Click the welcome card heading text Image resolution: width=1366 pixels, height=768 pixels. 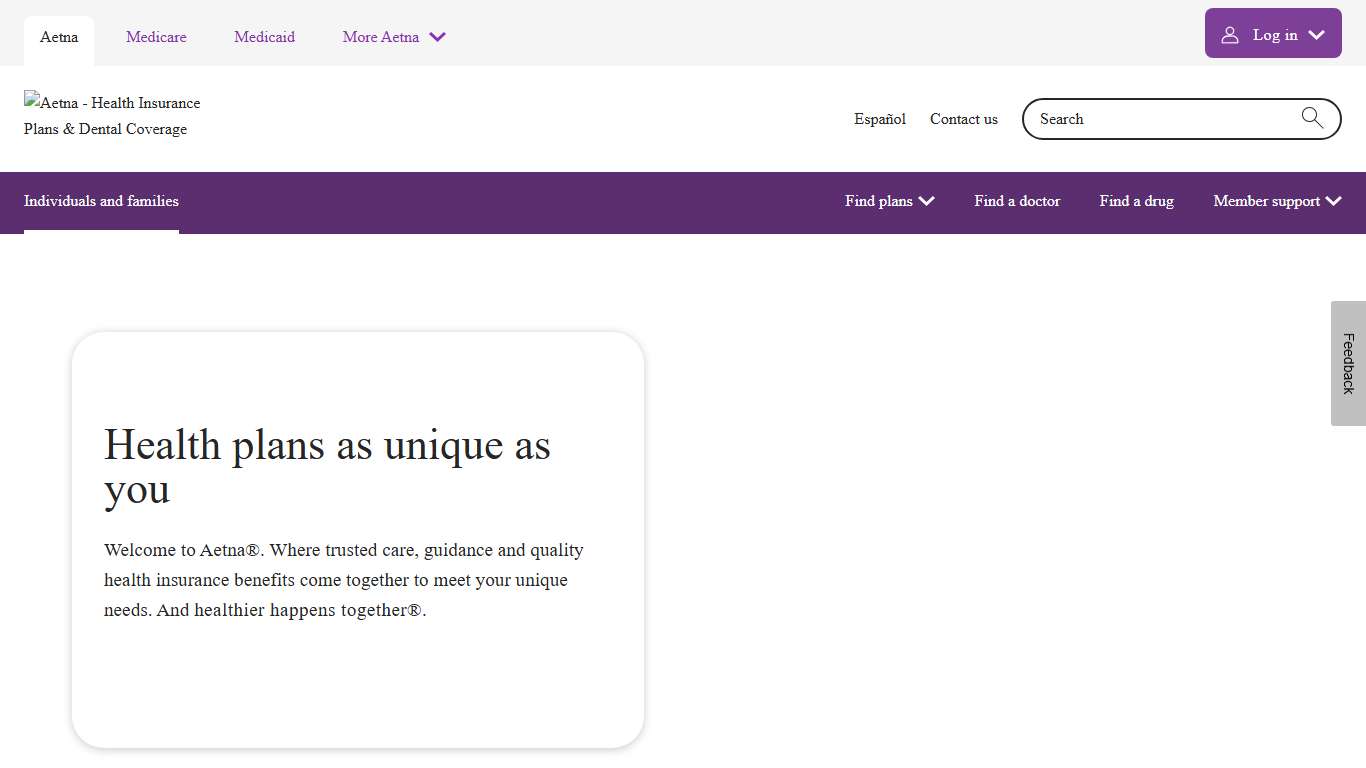pos(327,466)
